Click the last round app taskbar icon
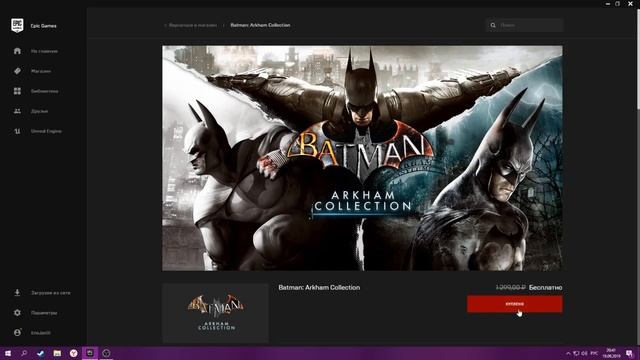The width and height of the screenshot is (640, 360). [106, 353]
